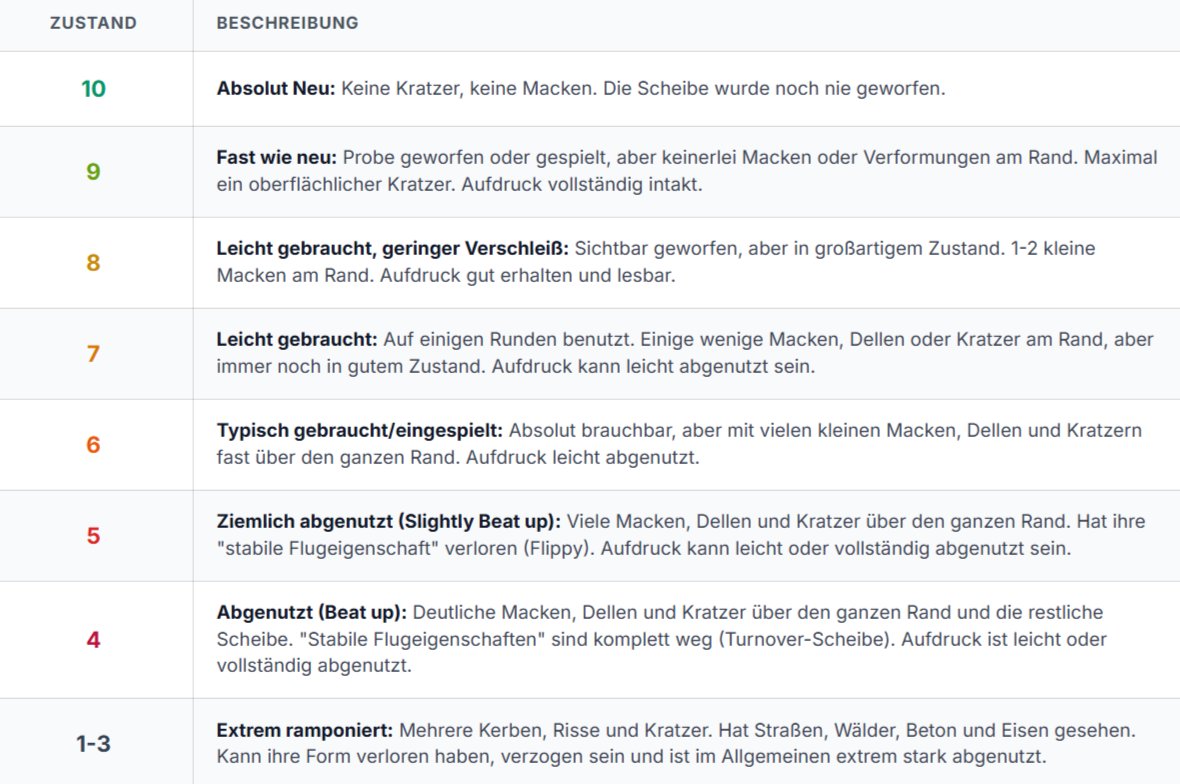This screenshot has height=784, width=1180.
Task: Click the orange condition rating 7
Action: [93, 354]
